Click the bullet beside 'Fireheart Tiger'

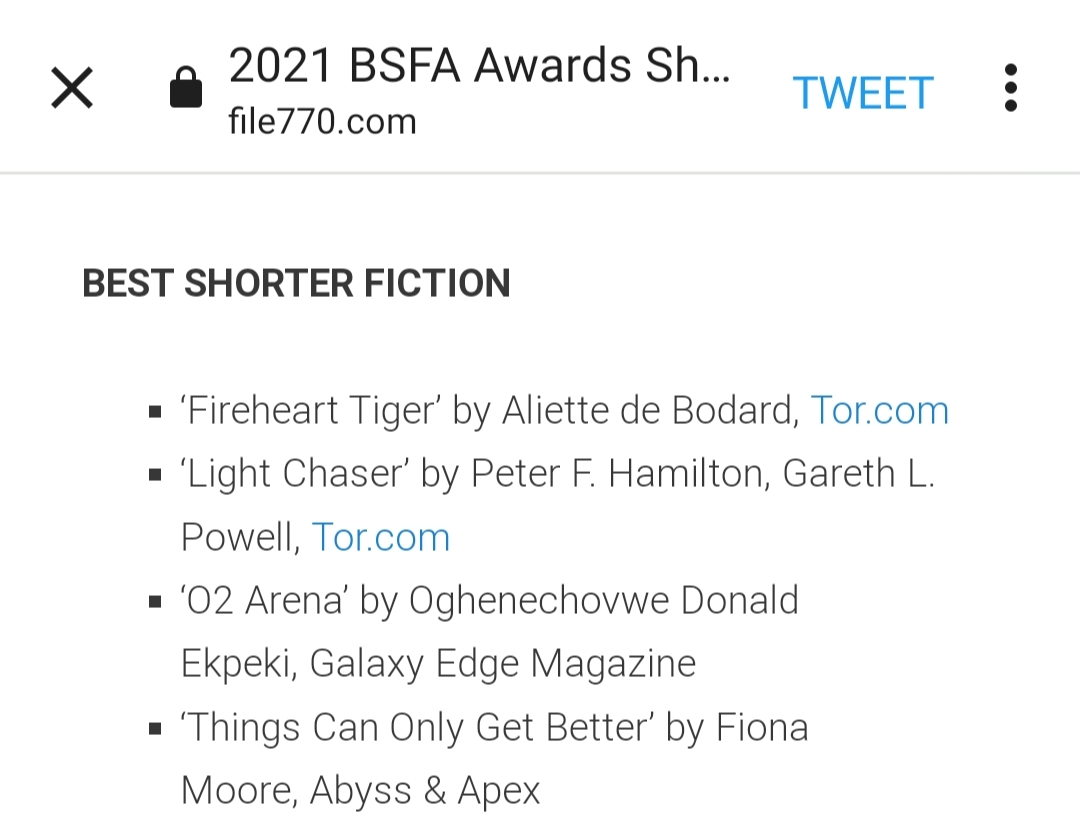pos(155,412)
